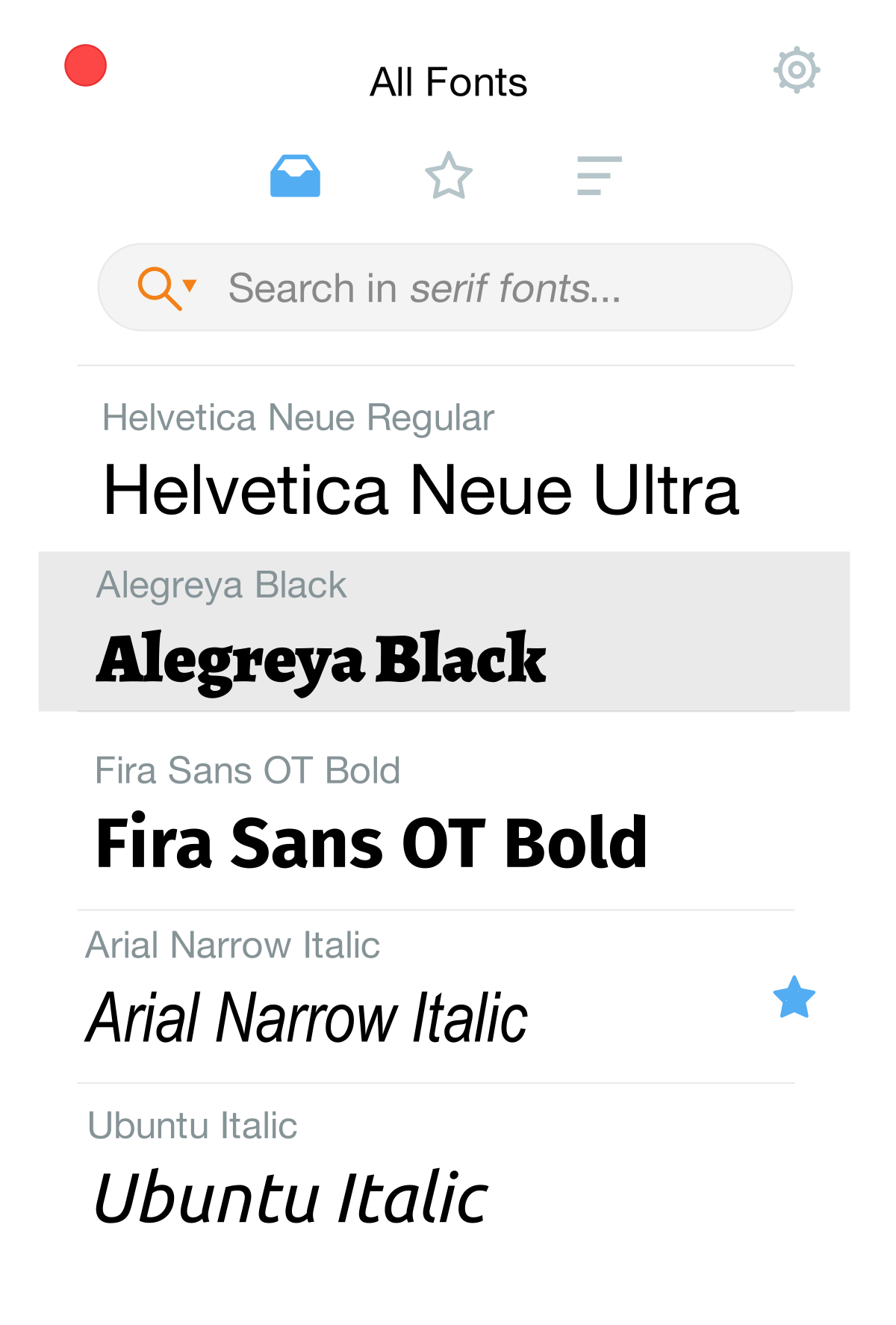Image resolution: width=896 pixels, height=1325 pixels.
Task: Click the small Ubuntu Italic label
Action: 193,1126
